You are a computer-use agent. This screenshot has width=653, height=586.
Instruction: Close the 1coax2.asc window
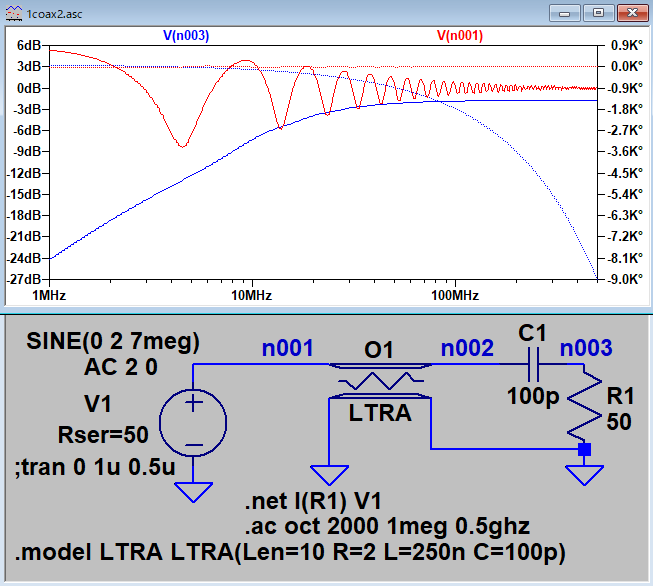click(x=632, y=13)
